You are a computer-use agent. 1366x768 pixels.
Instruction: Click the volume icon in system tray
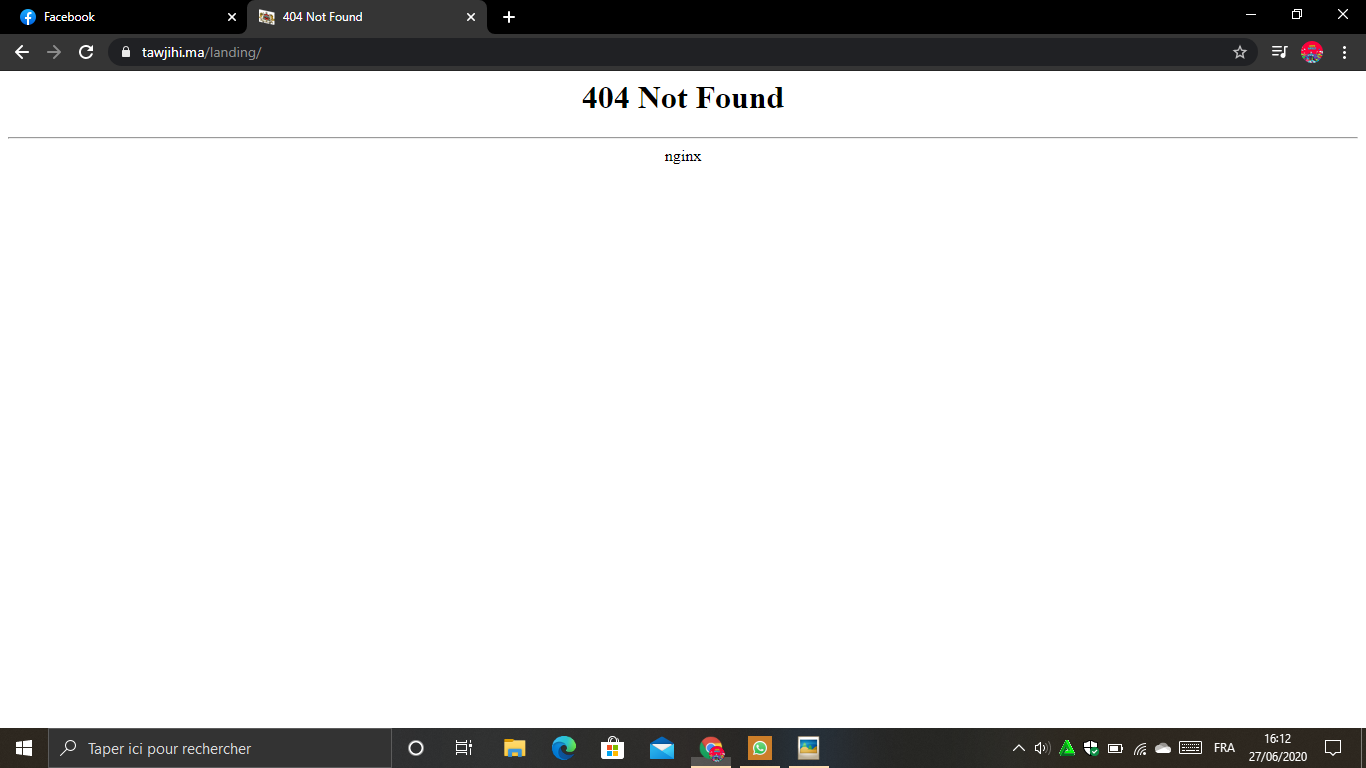click(1042, 748)
